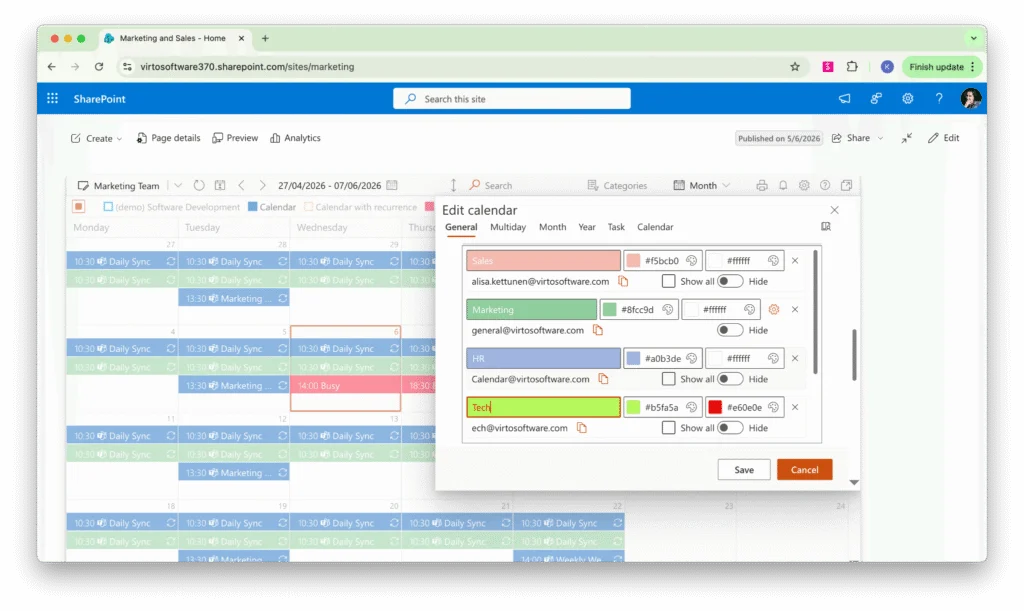The image size is (1024, 611).
Task: Copy the general@virtosoftware.com address
Action: 598,330
